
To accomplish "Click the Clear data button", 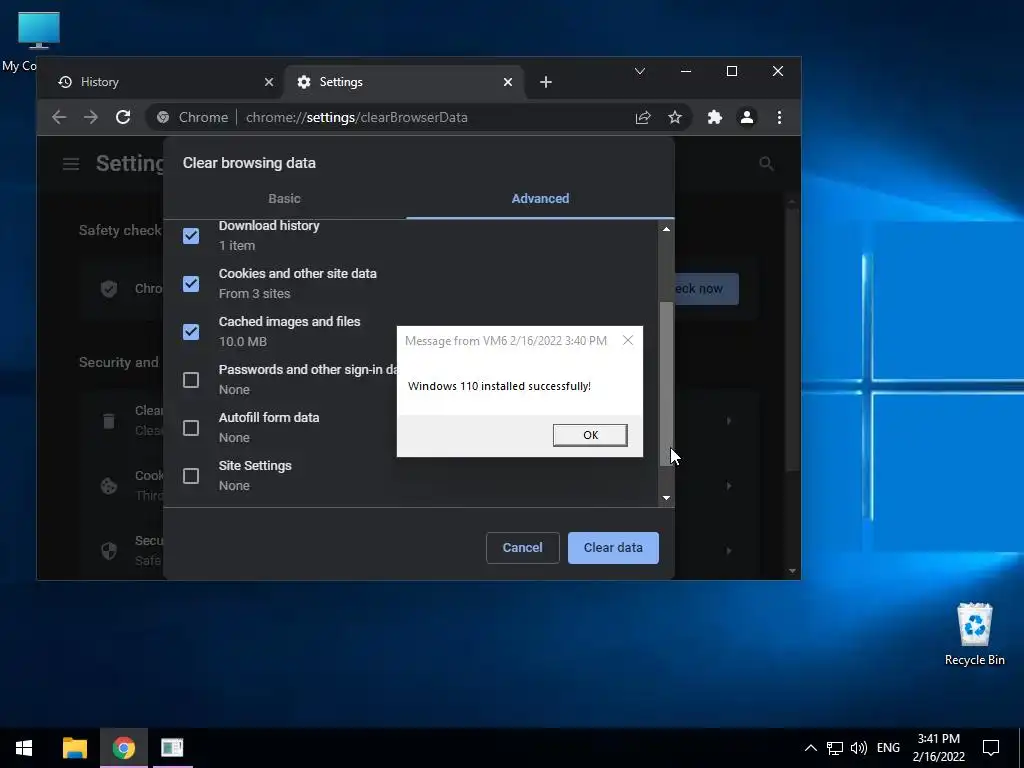I will click(613, 547).
